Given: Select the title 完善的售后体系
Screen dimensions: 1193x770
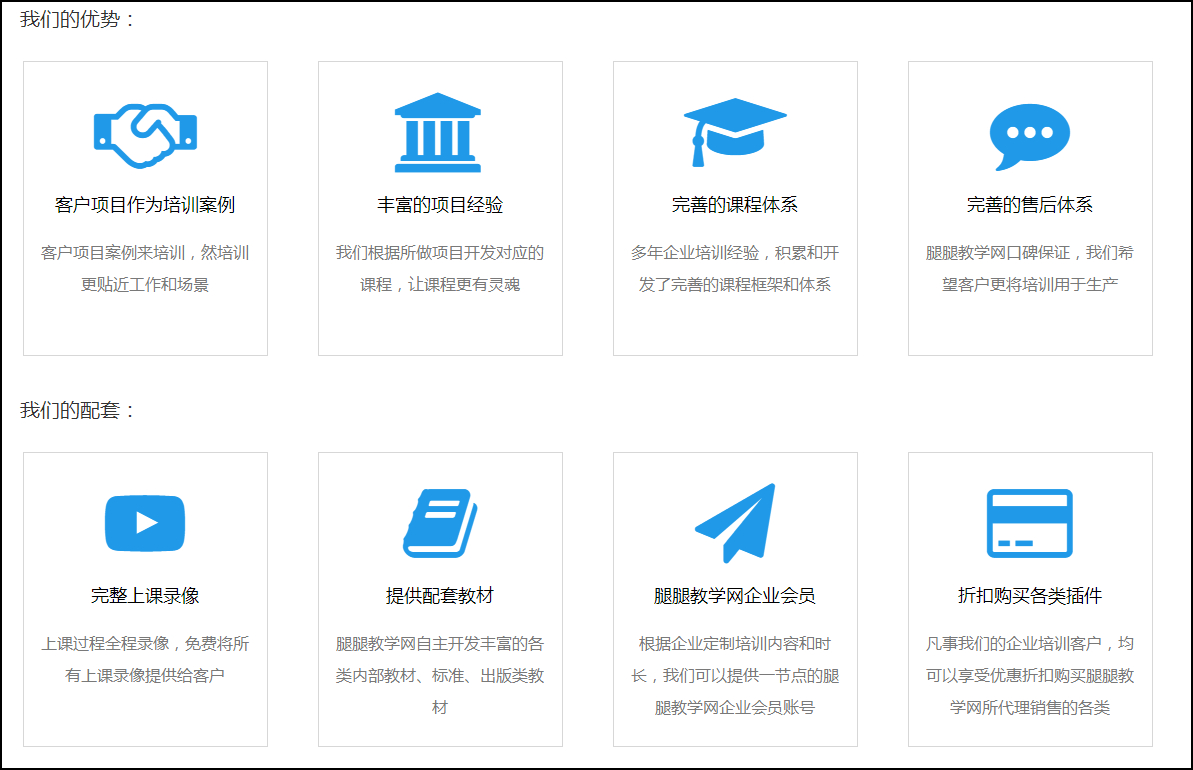Looking at the screenshot, I should tap(1029, 205).
